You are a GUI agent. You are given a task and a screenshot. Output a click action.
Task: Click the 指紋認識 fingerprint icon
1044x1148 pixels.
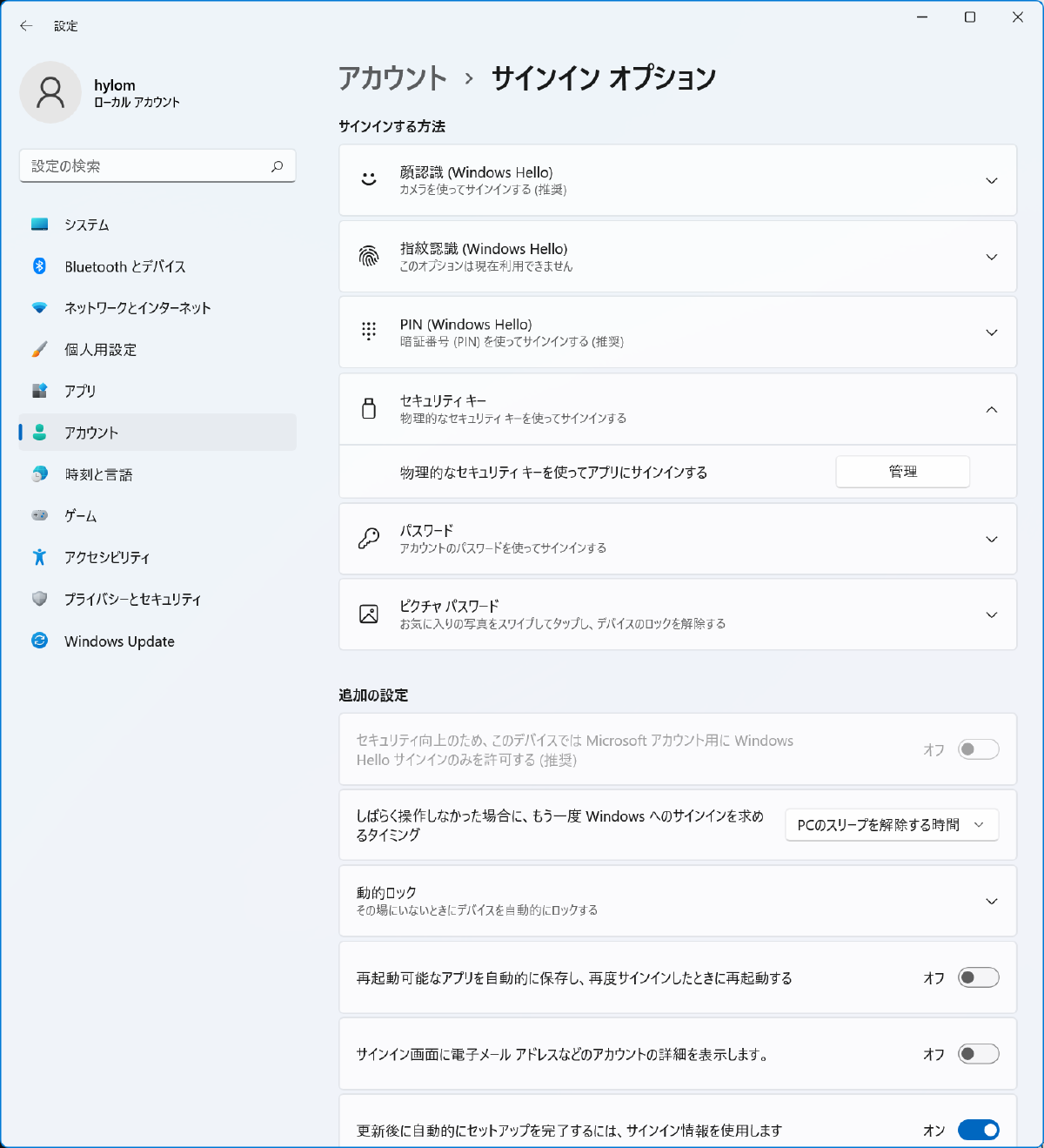pyautogui.click(x=369, y=257)
